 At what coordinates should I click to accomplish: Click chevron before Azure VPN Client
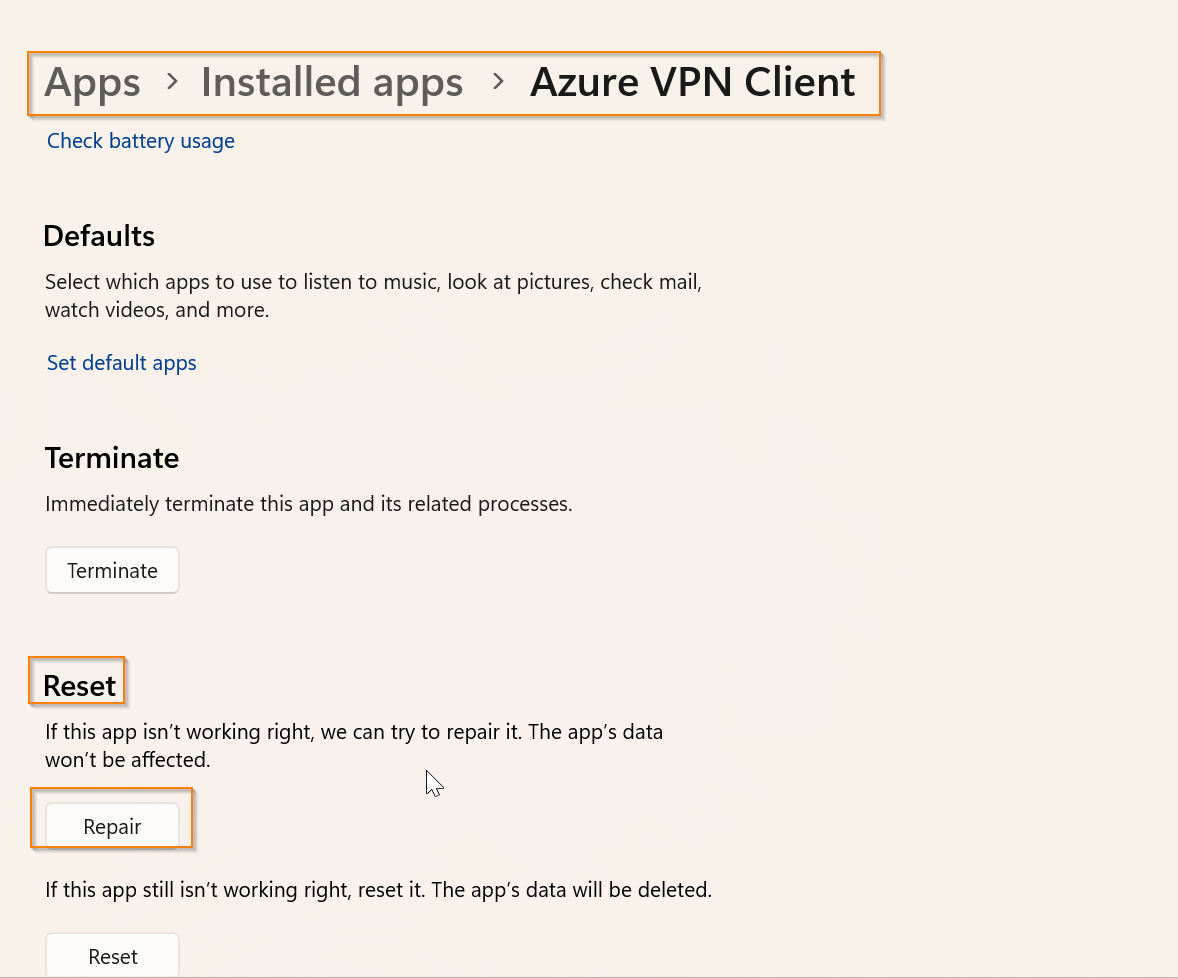[x=497, y=81]
